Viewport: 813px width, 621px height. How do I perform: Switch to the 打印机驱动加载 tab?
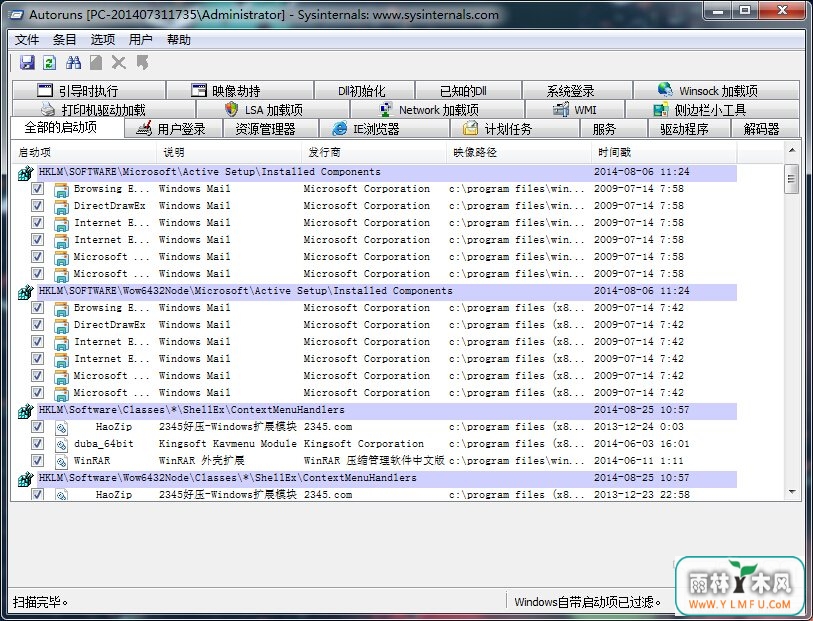click(x=103, y=109)
